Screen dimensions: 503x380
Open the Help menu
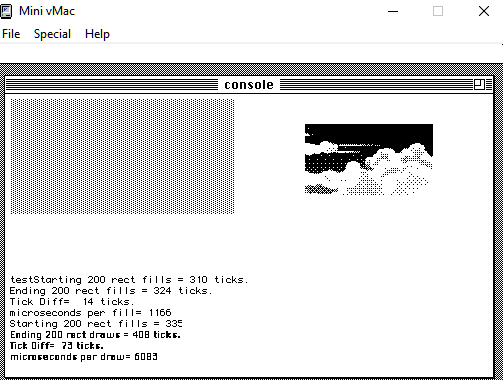click(97, 34)
